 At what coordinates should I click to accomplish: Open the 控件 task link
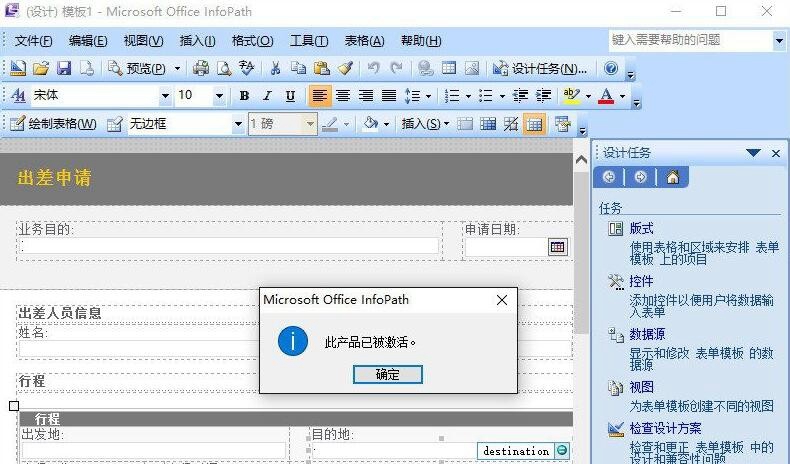pyautogui.click(x=641, y=281)
